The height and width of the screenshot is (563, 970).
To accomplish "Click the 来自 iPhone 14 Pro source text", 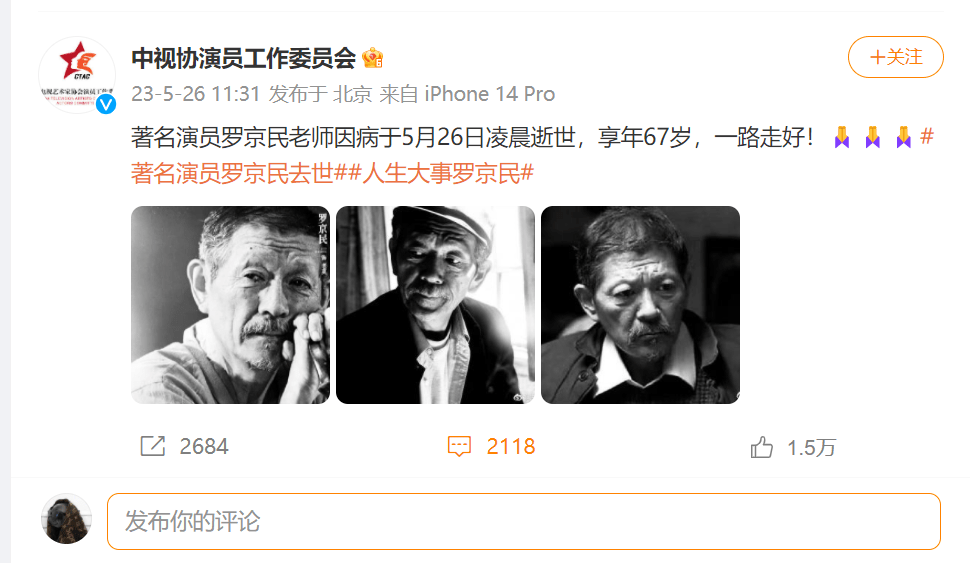I will [467, 94].
